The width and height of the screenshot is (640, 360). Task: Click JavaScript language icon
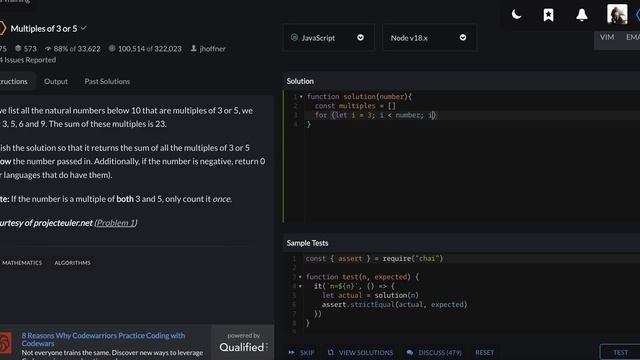pos(294,38)
